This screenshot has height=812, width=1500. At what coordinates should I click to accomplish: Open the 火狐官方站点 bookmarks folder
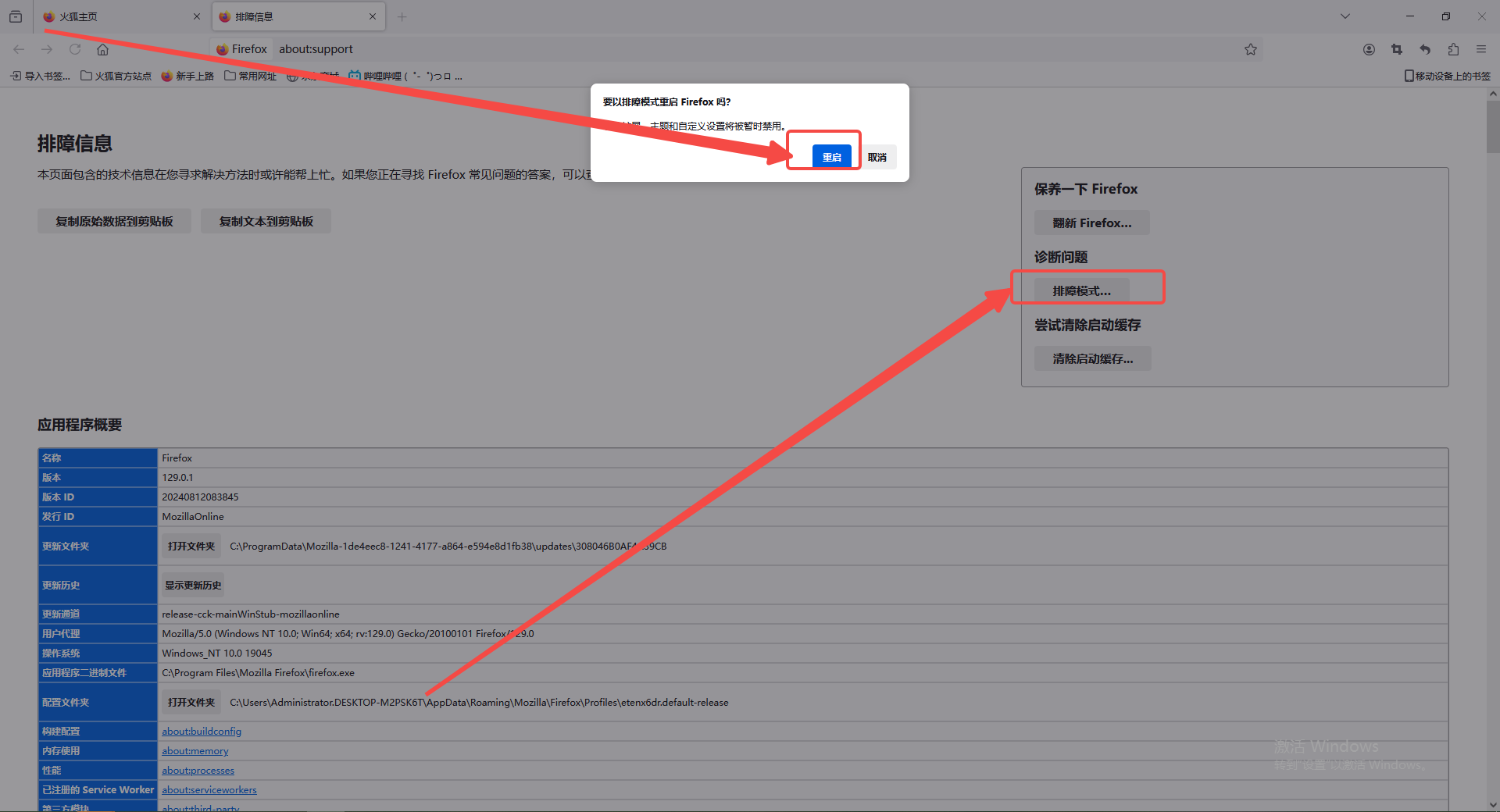point(116,76)
